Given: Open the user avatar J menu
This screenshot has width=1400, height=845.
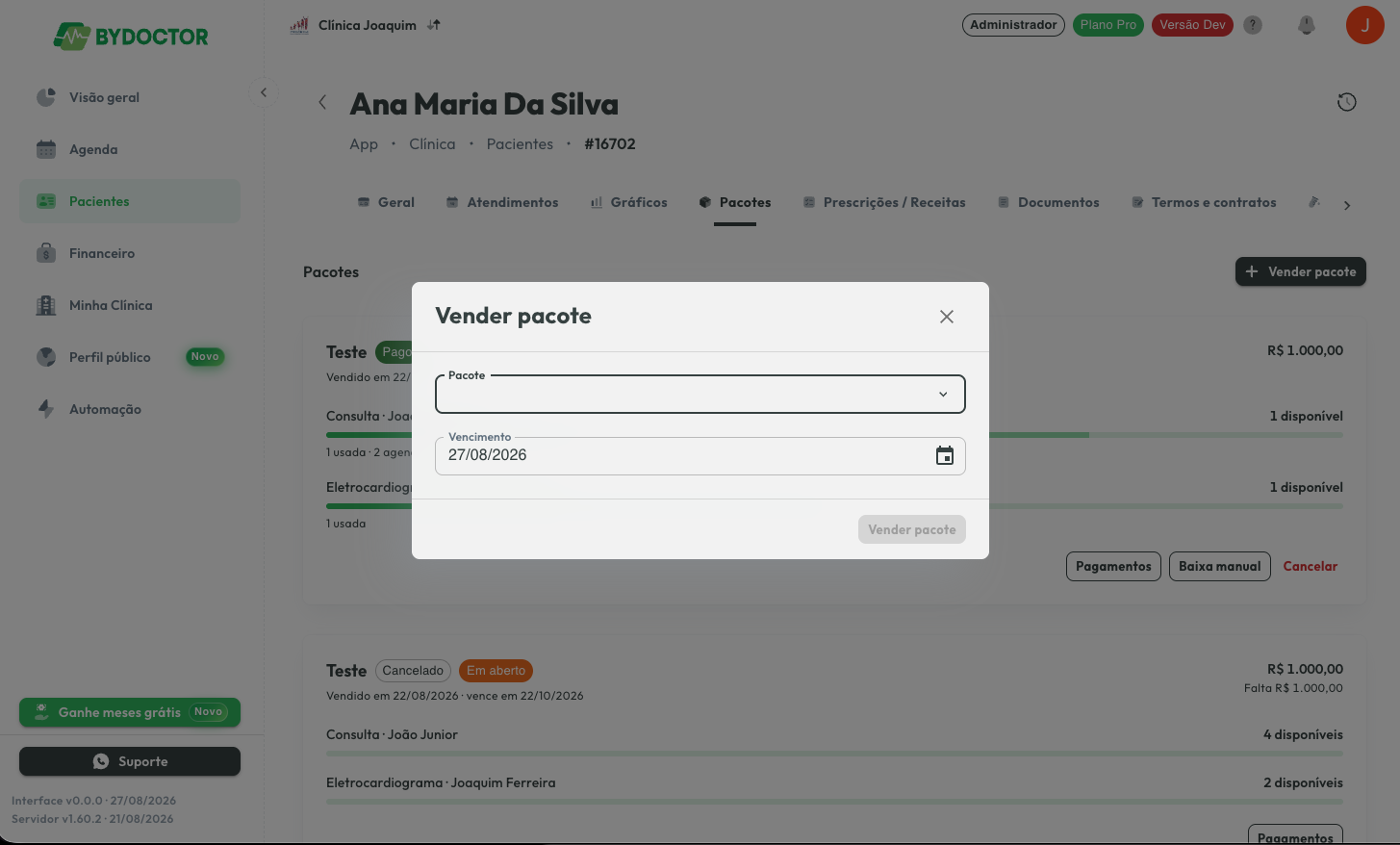Looking at the screenshot, I should point(1364,25).
